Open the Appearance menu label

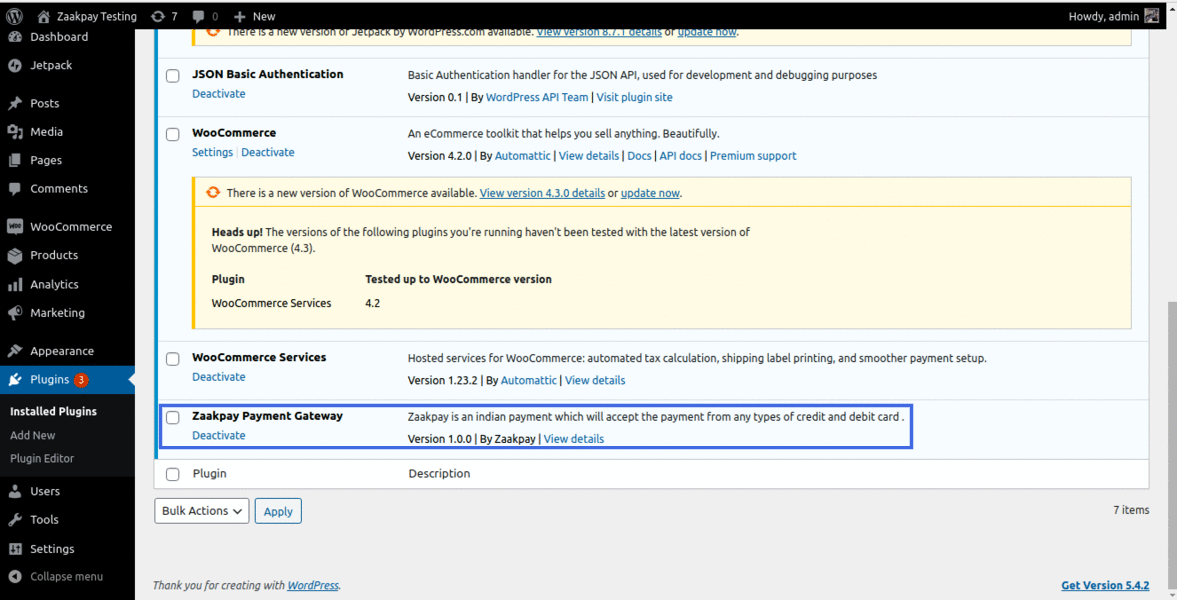(x=62, y=351)
